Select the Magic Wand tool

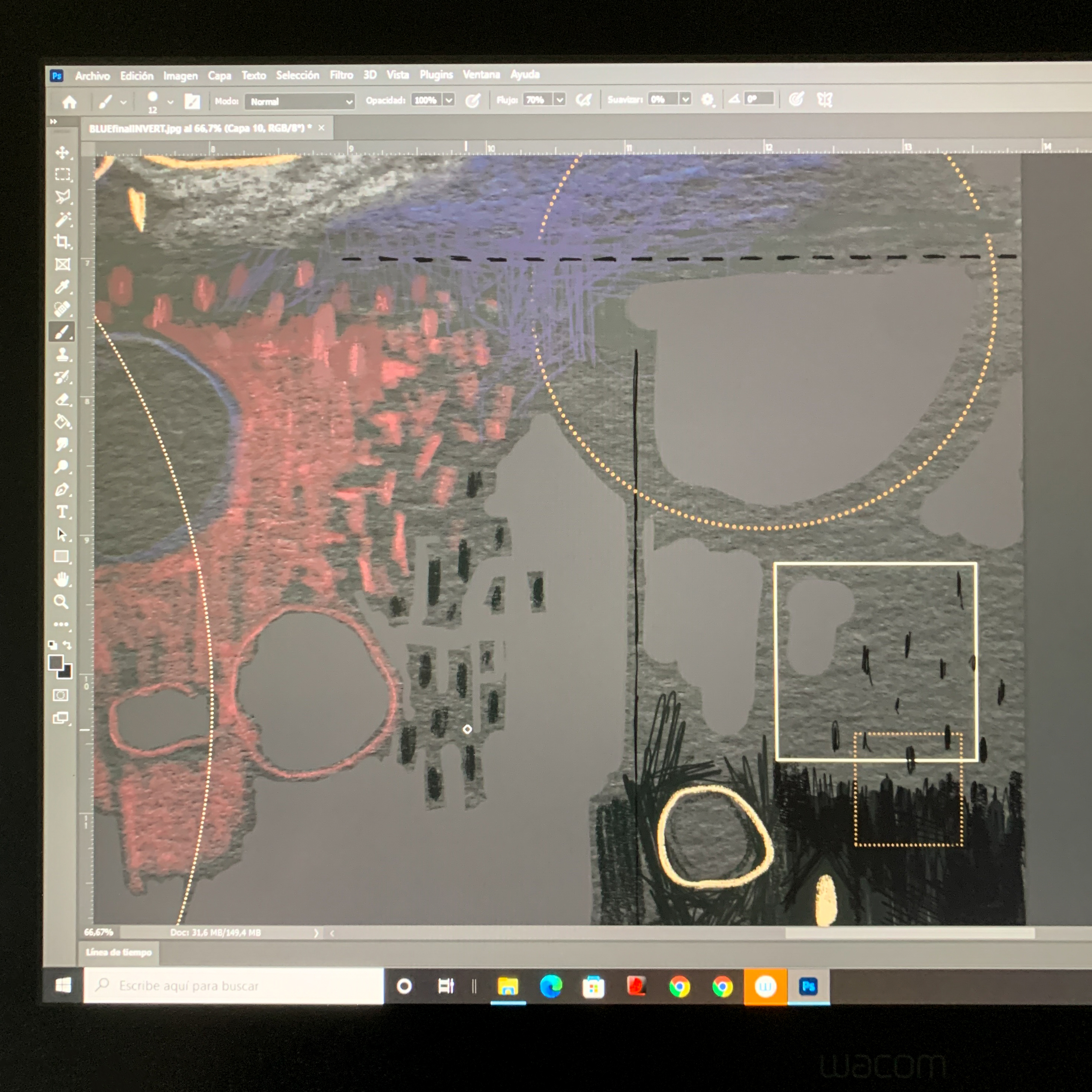tap(62, 220)
